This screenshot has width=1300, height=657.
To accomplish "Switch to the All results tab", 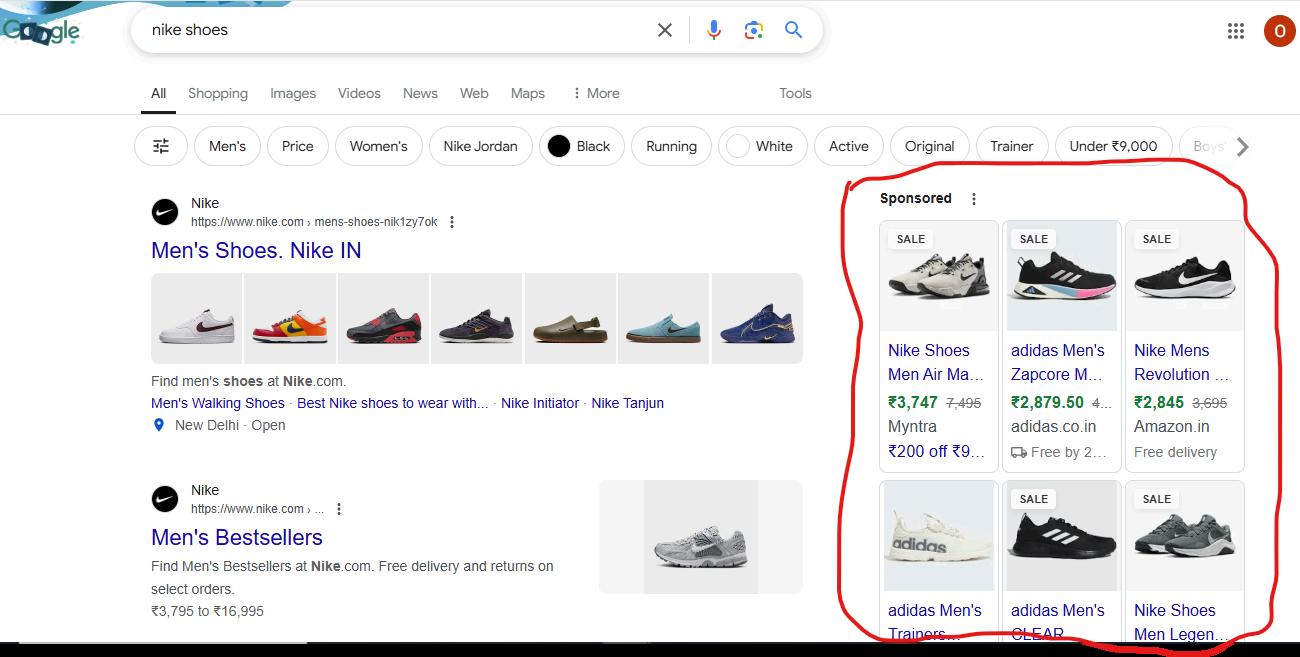I will (x=158, y=93).
